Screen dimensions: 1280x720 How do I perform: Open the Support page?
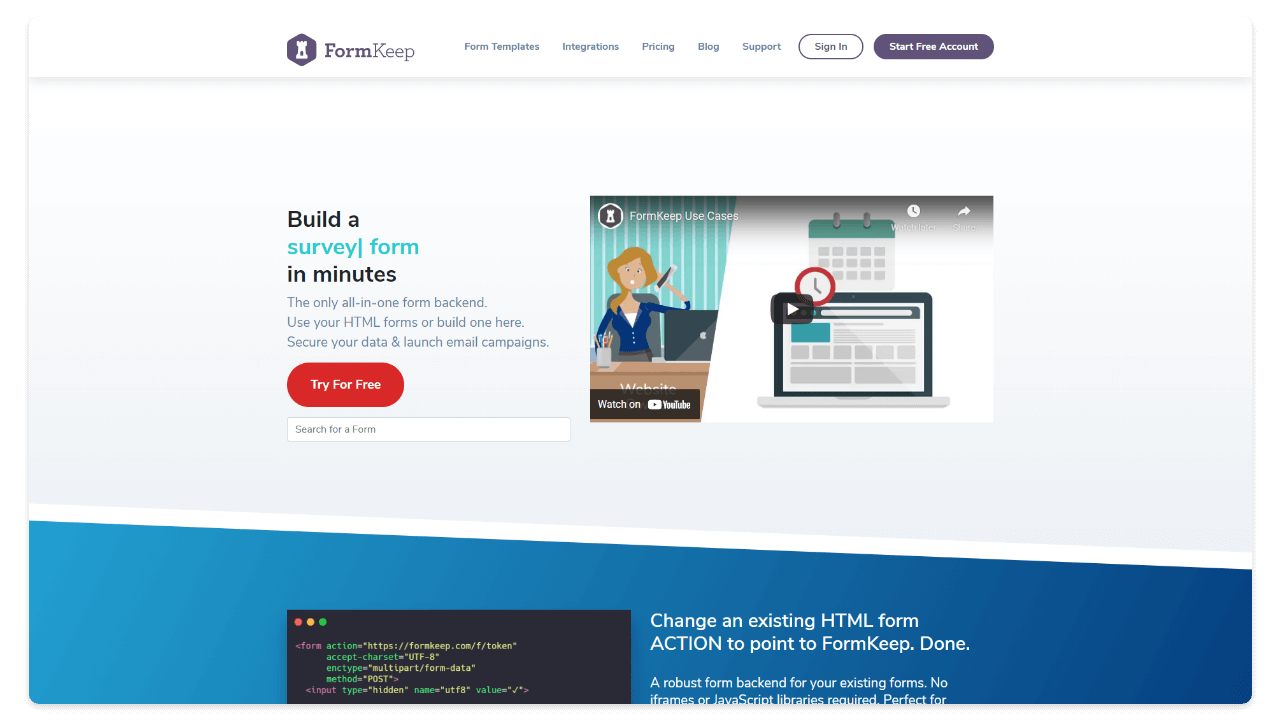pos(761,47)
